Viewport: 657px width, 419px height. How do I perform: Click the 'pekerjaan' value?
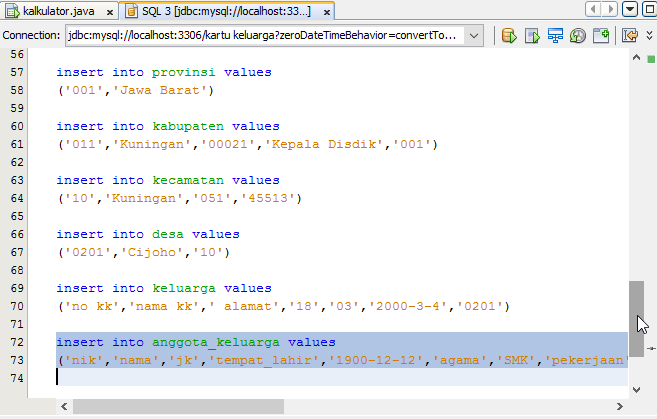coord(586,360)
